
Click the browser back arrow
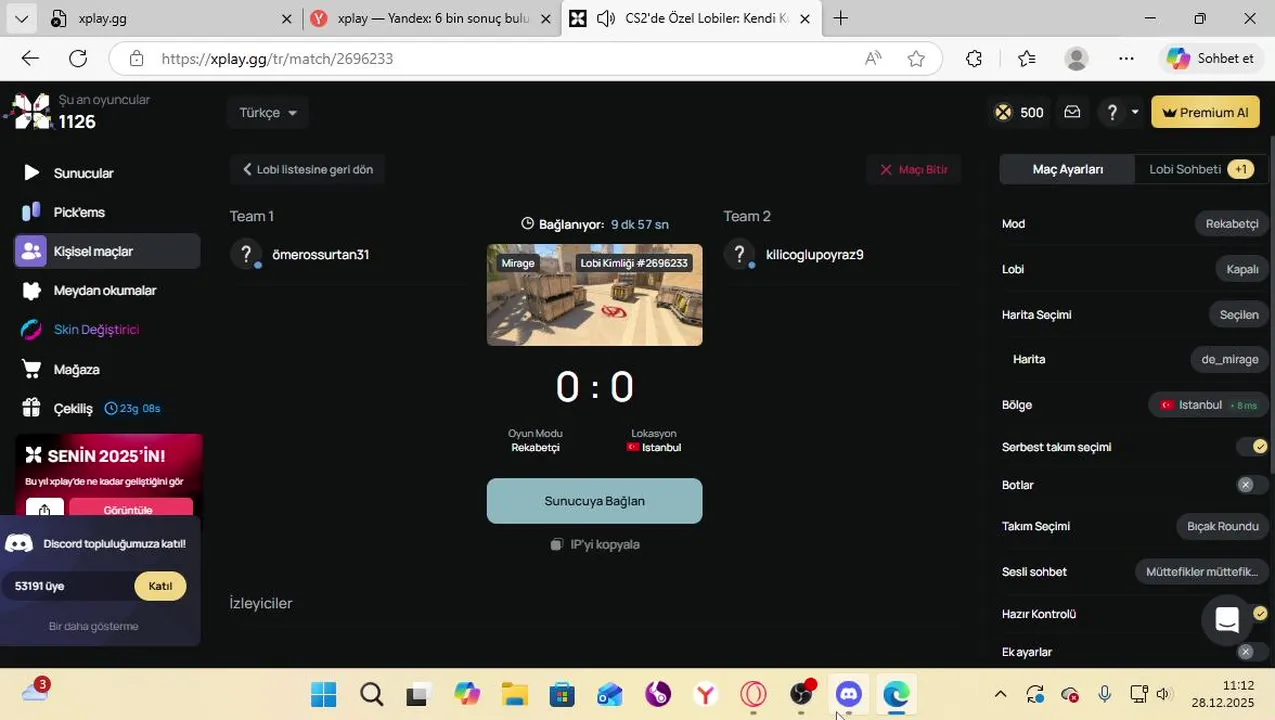[30, 59]
